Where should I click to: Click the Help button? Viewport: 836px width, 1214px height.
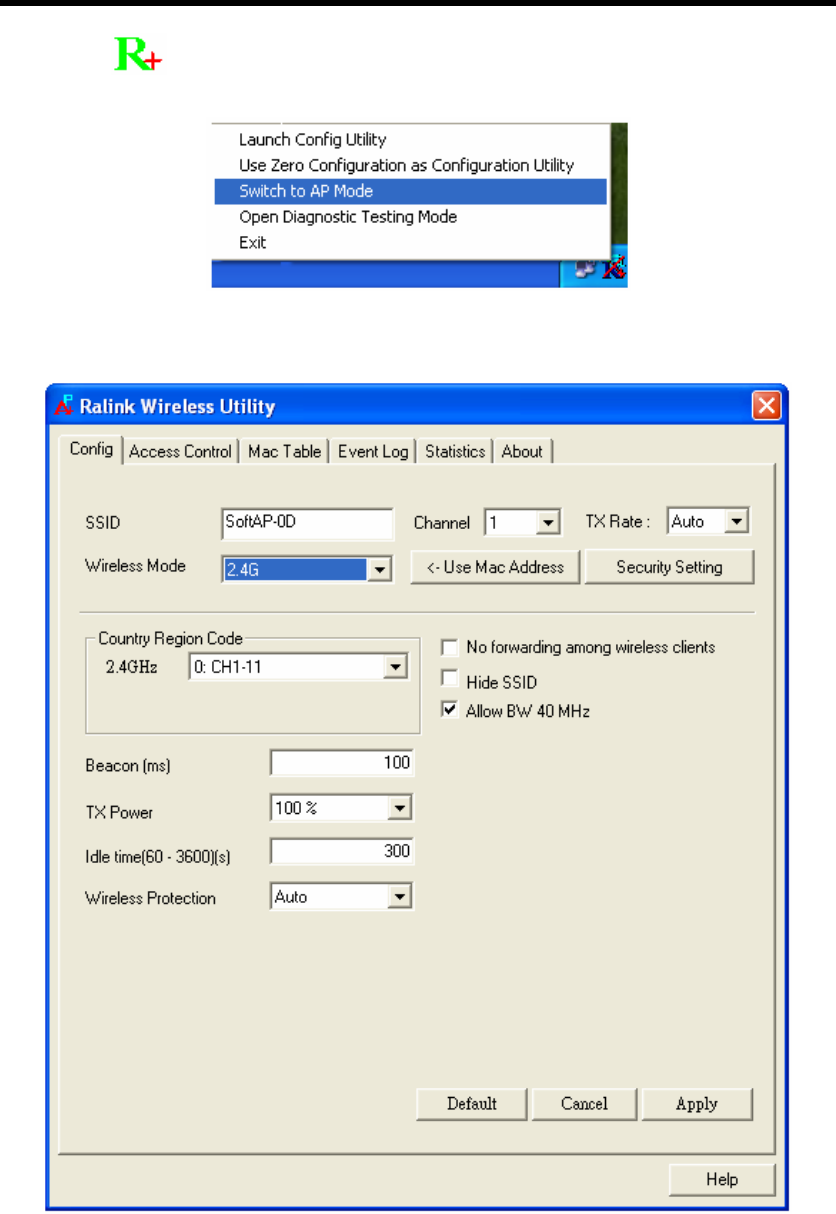[x=722, y=1180]
